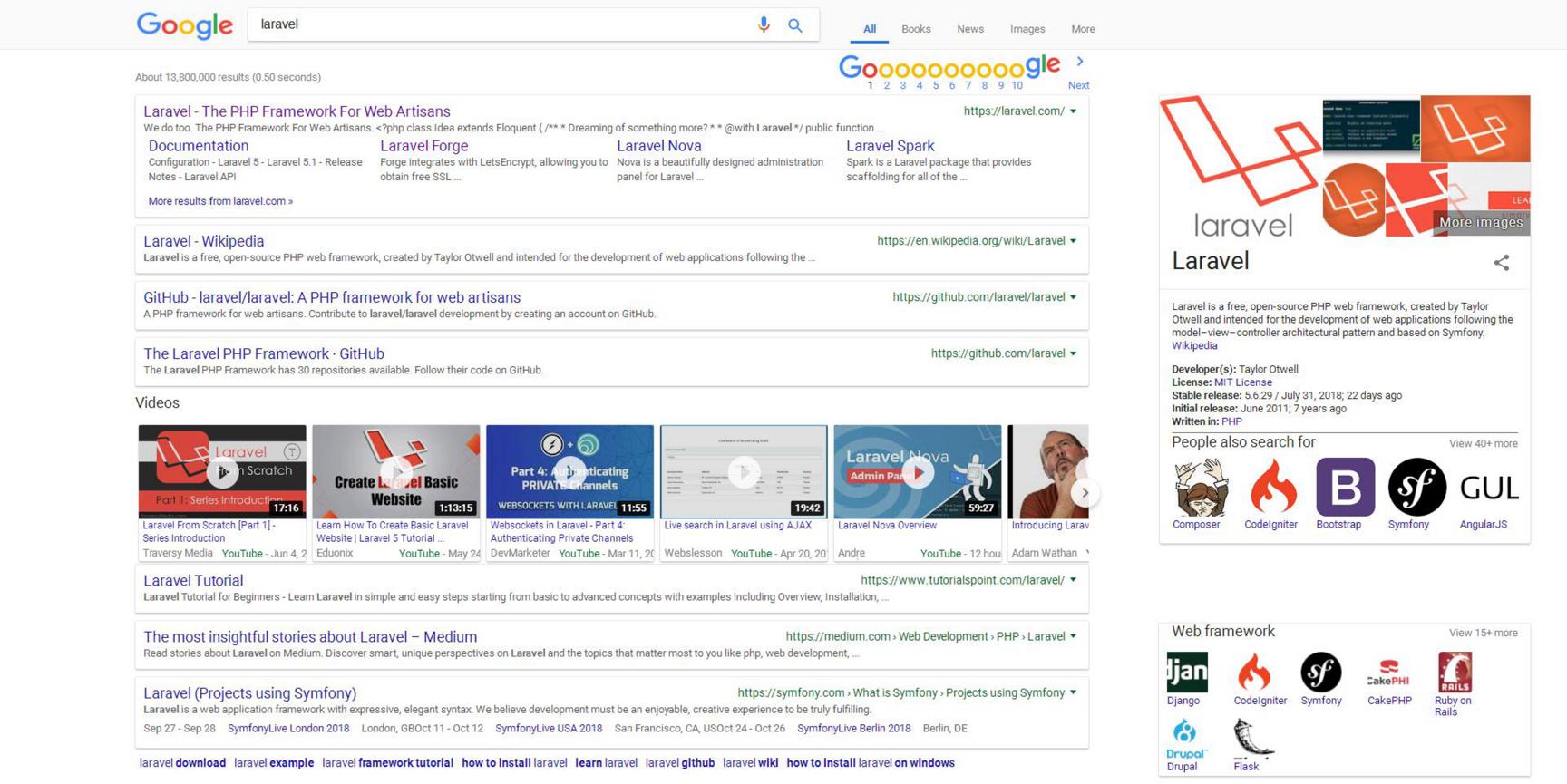Play Laravel Nova Overview video
1567x784 pixels.
[918, 471]
